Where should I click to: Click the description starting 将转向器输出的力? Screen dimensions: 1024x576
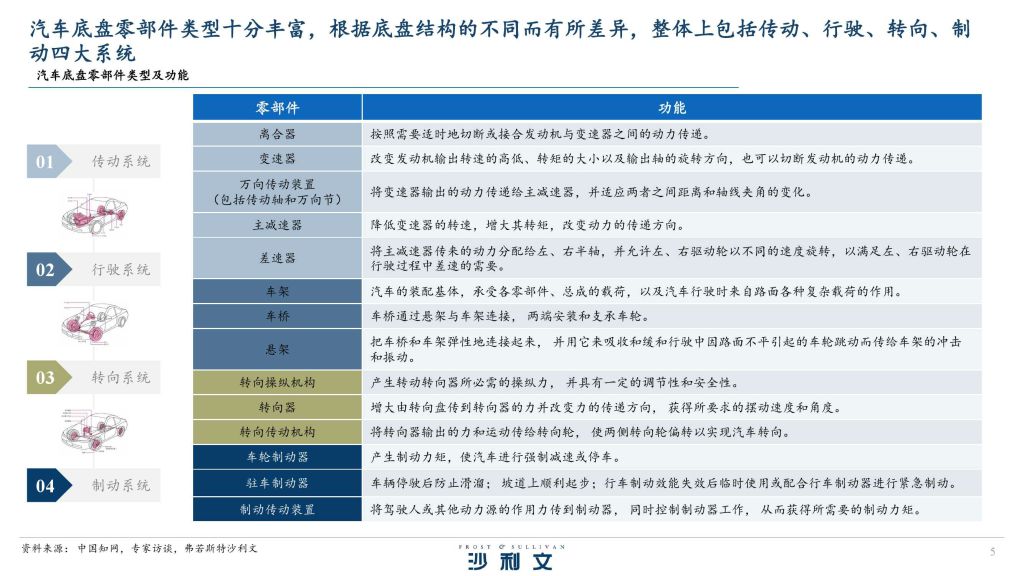(x=581, y=432)
